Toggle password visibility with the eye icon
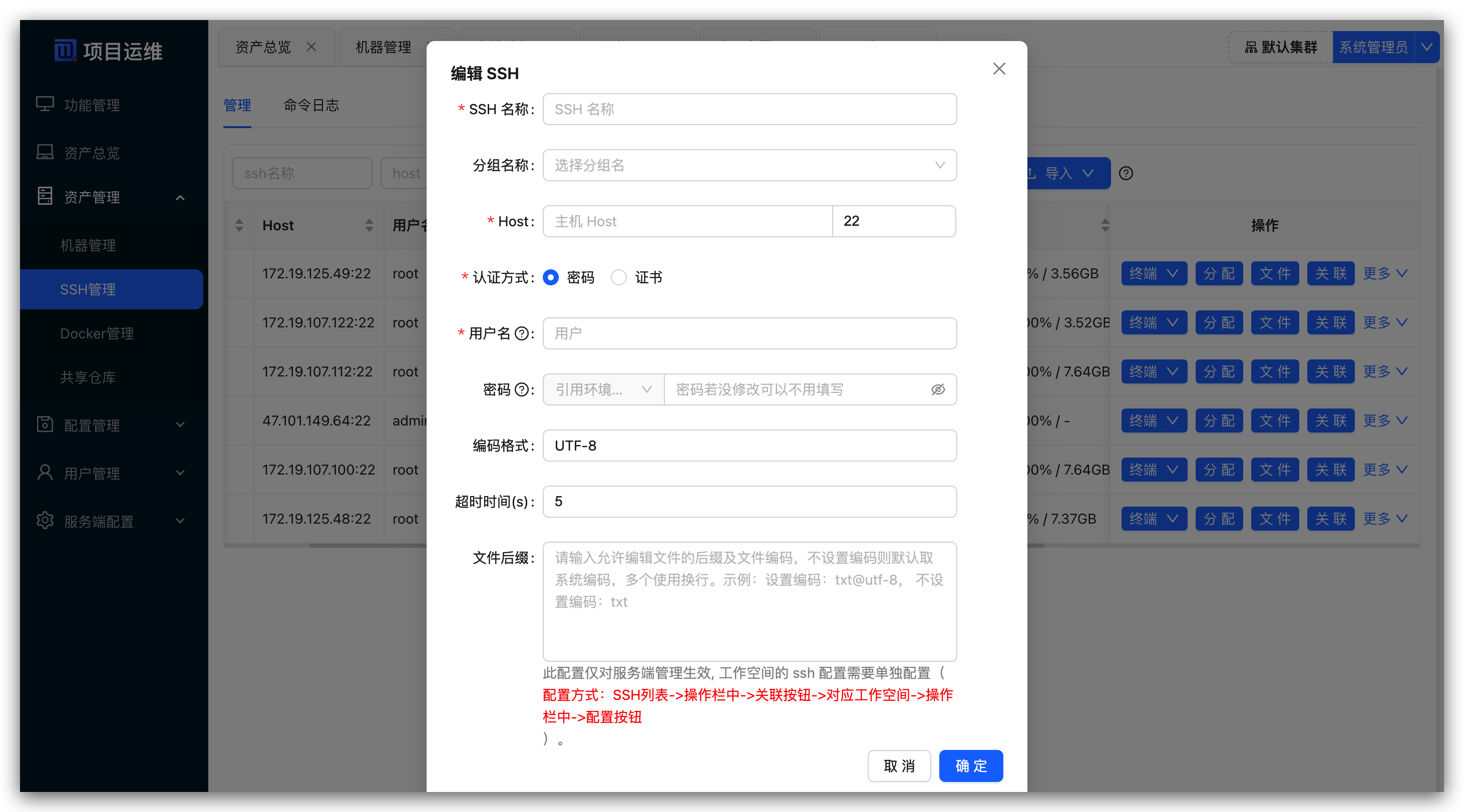Screen dimensions: 1464x812 pos(938,390)
